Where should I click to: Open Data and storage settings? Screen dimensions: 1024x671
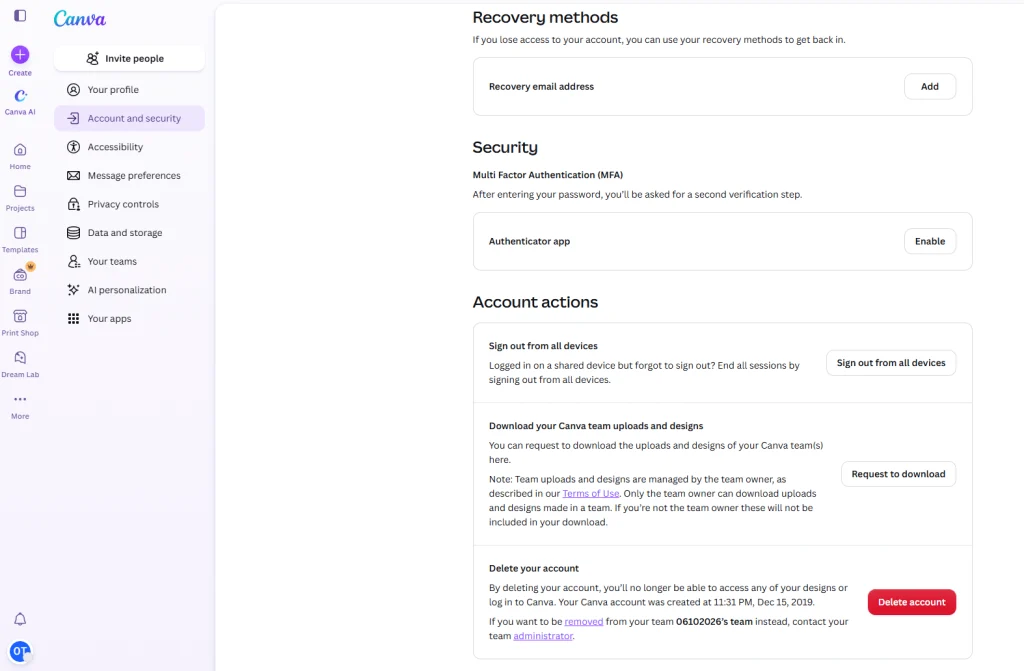pos(129,233)
